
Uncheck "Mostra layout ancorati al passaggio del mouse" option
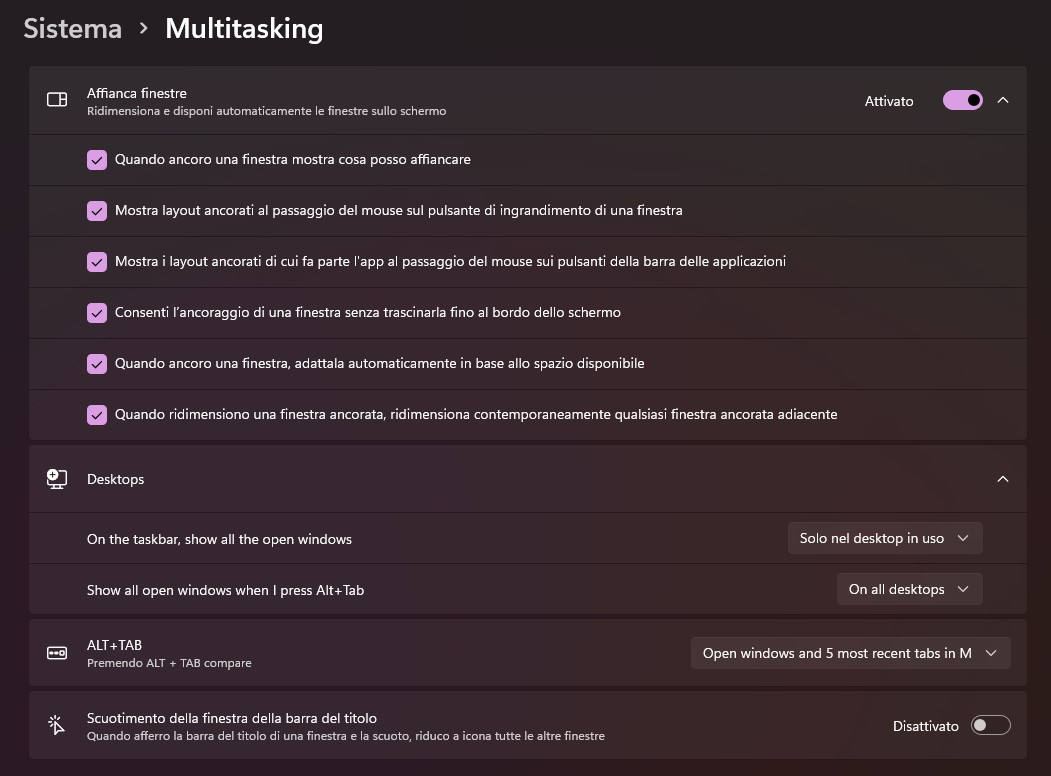(97, 211)
